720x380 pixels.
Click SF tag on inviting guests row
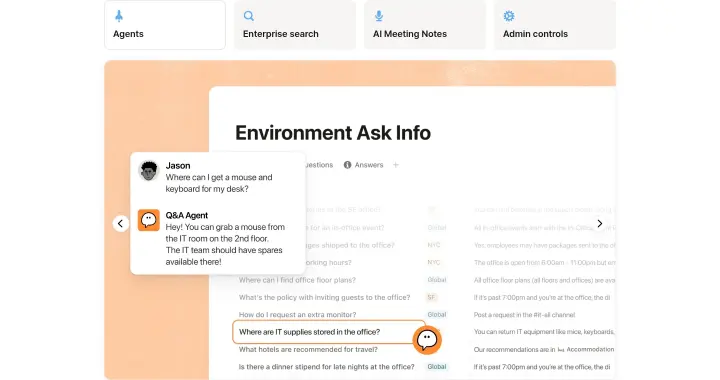point(431,297)
